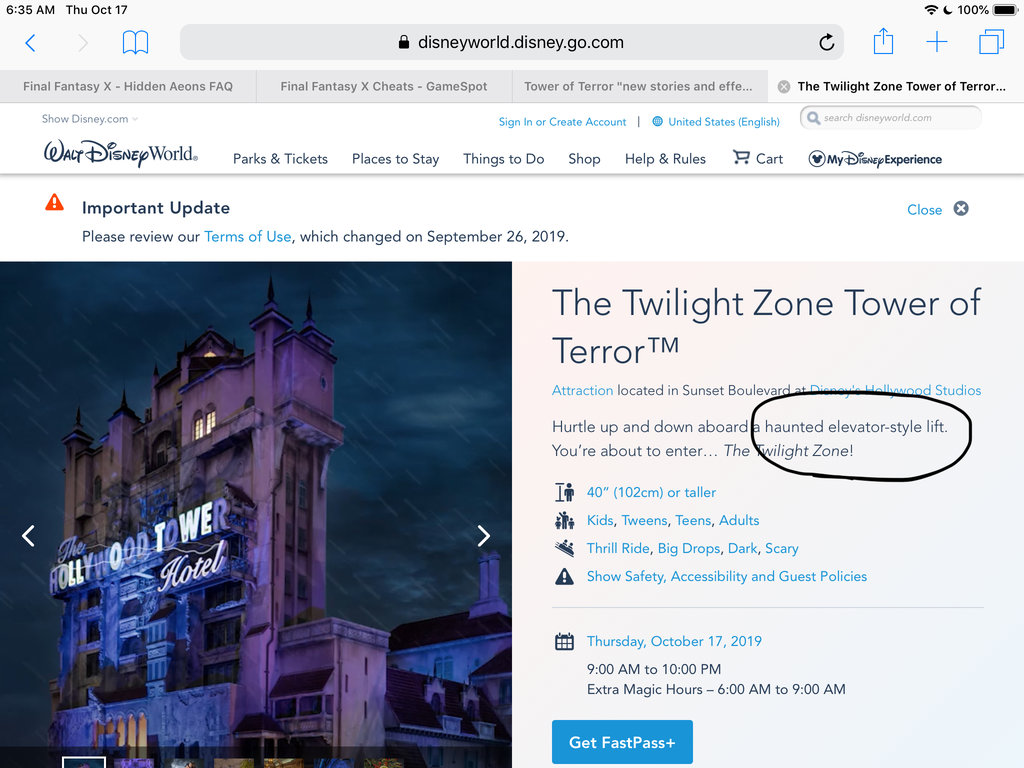Viewport: 1024px width, 768px height.
Task: Dismiss the update with the X circle icon
Action: click(961, 208)
